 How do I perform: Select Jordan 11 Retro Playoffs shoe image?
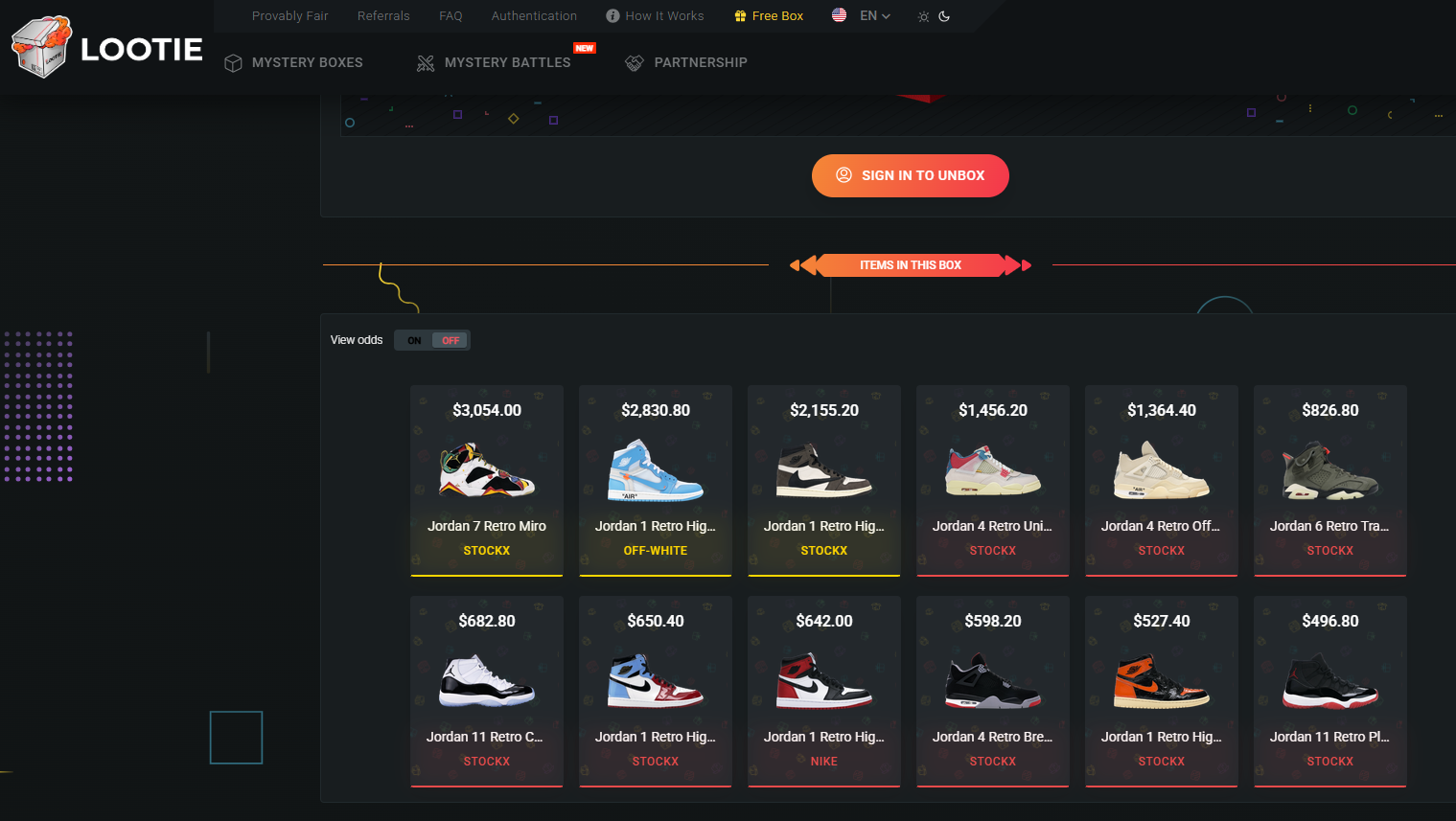[x=1330, y=680]
